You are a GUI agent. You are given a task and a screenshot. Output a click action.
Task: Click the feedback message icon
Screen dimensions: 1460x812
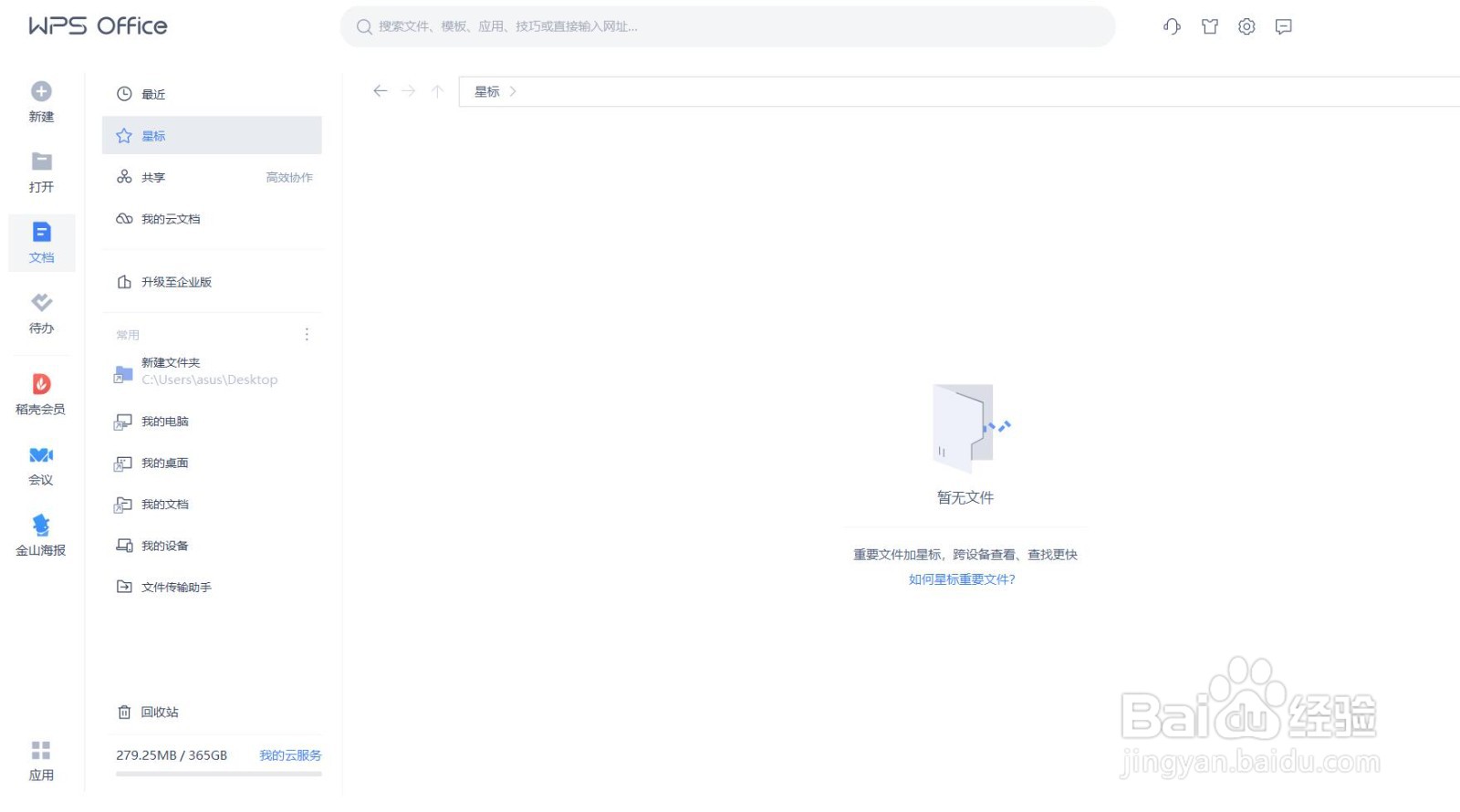(1284, 26)
